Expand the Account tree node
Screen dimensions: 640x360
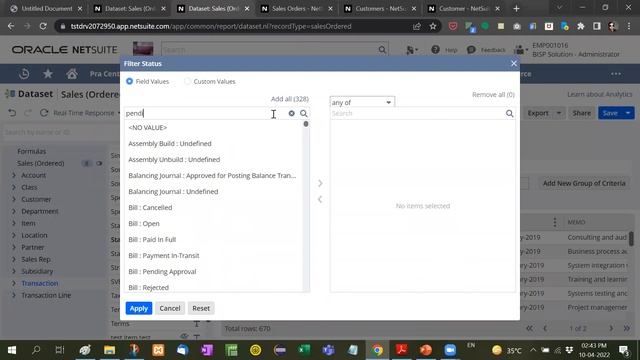point(14,175)
